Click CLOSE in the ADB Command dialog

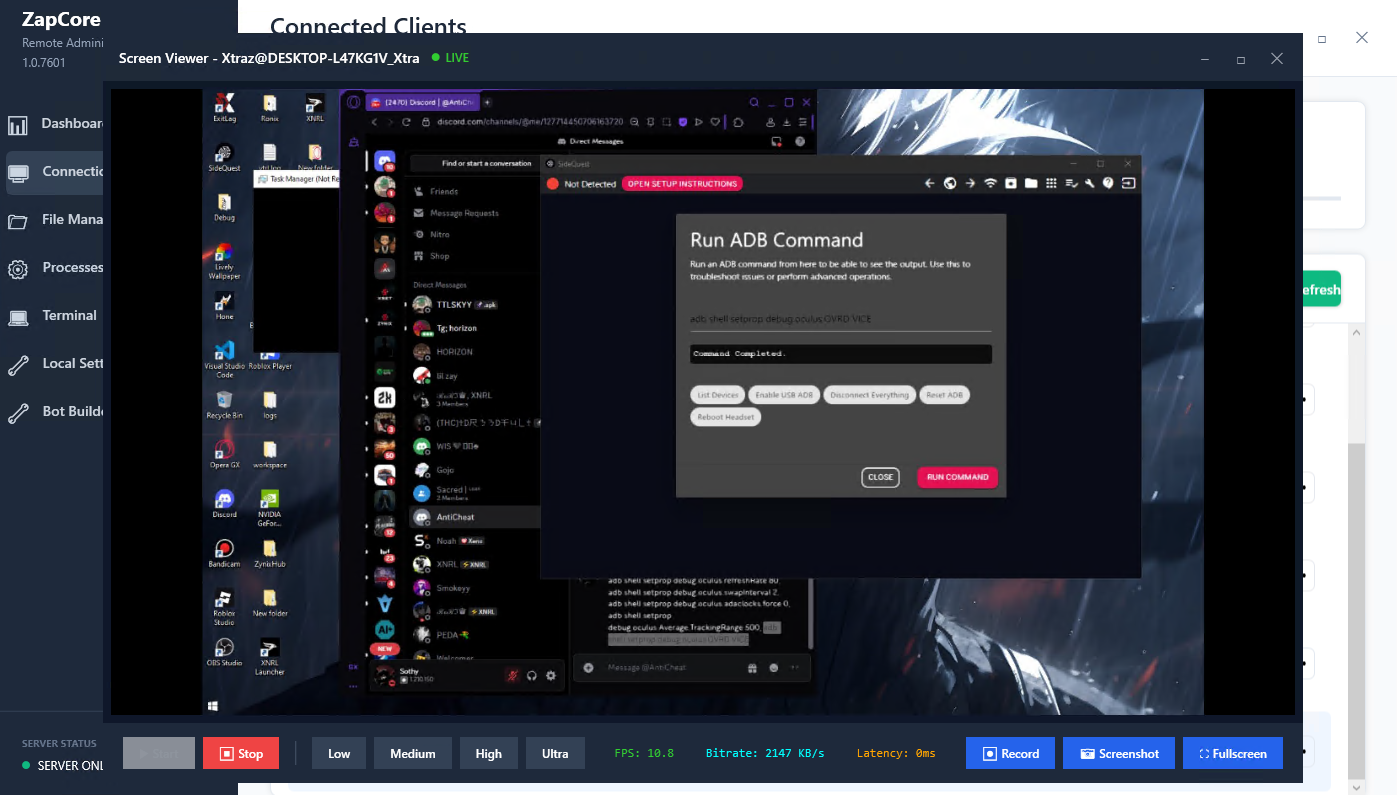pos(880,477)
